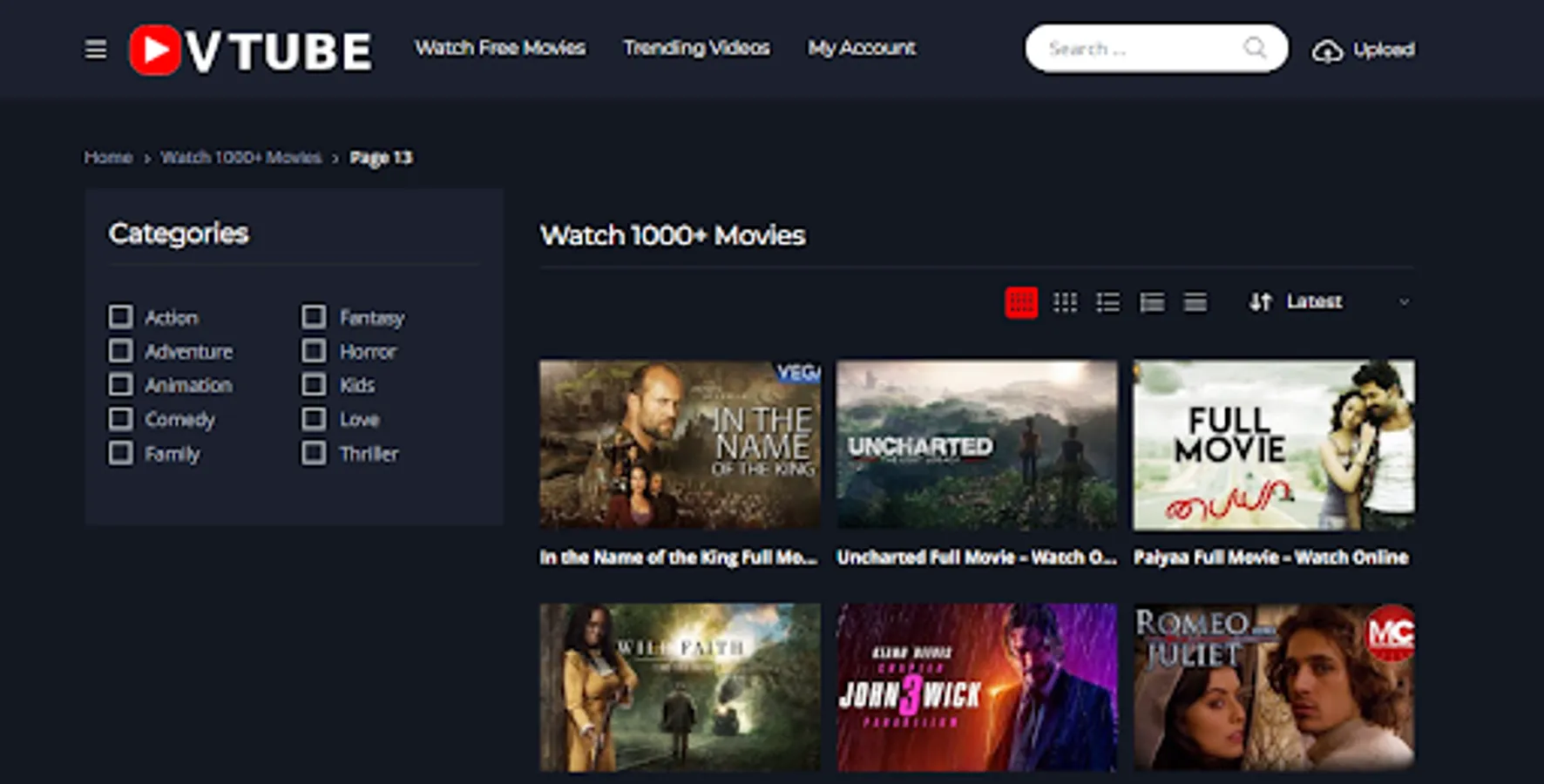1544x784 pixels.
Task: Go to Home breadcrumb link
Action: coord(108,158)
